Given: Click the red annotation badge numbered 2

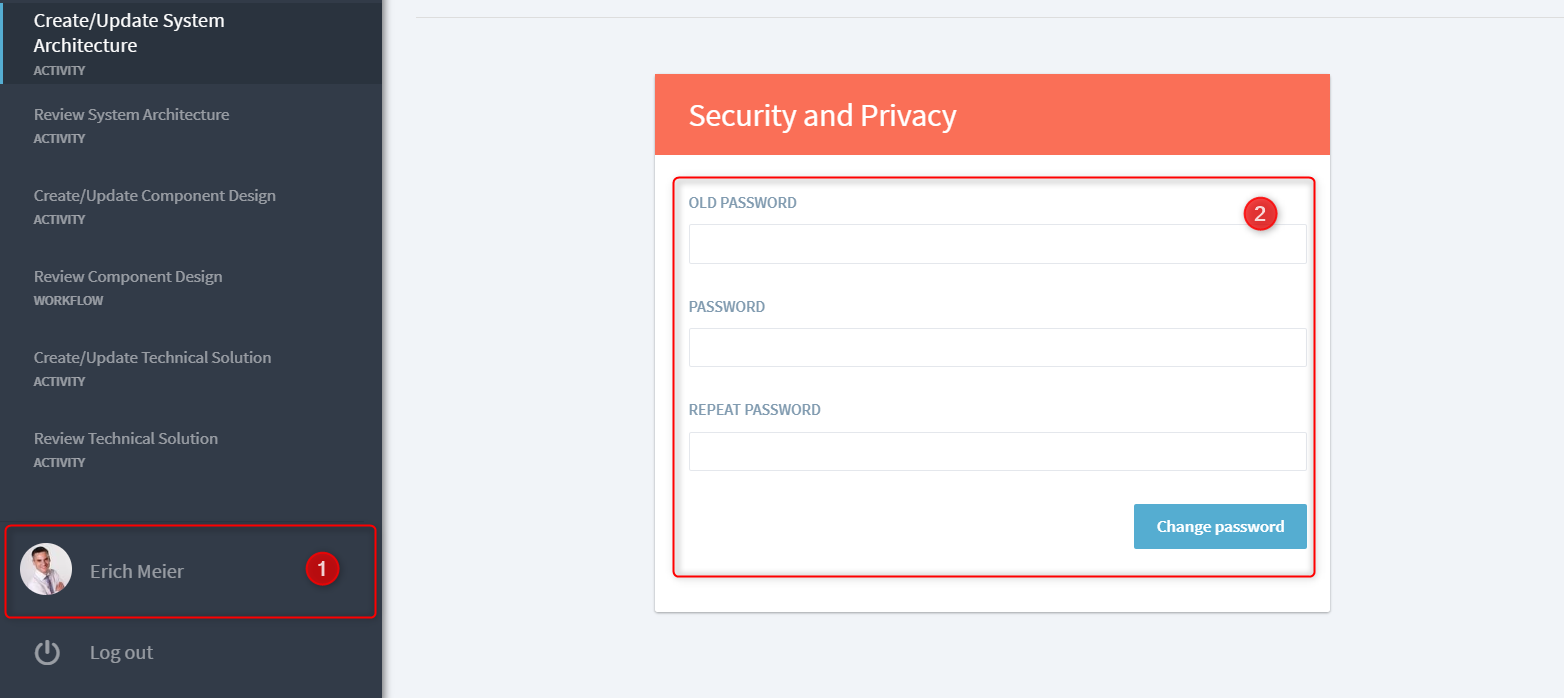Looking at the screenshot, I should [x=1260, y=213].
